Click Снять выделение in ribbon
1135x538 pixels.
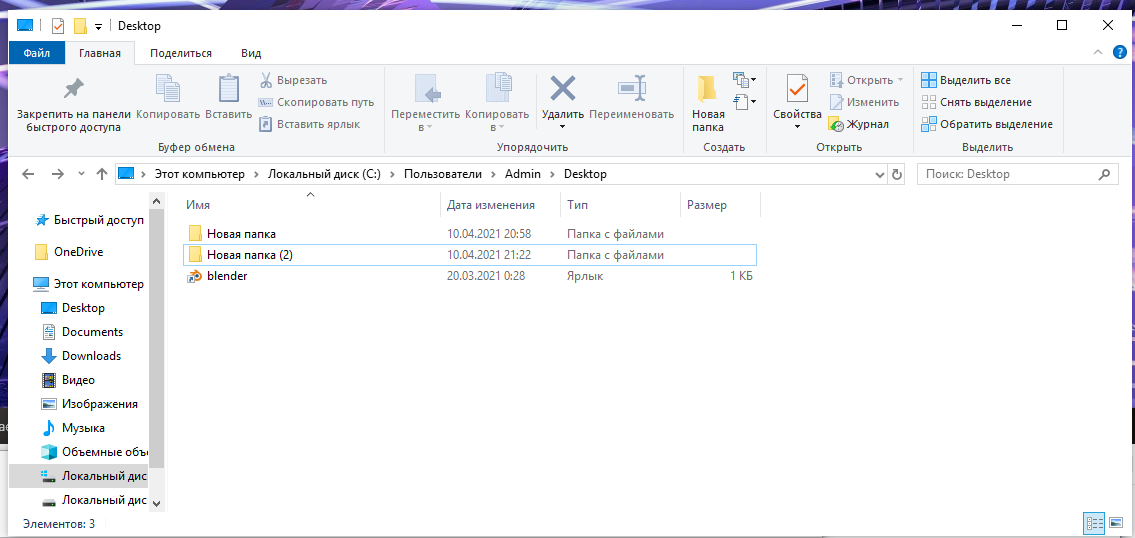click(976, 102)
